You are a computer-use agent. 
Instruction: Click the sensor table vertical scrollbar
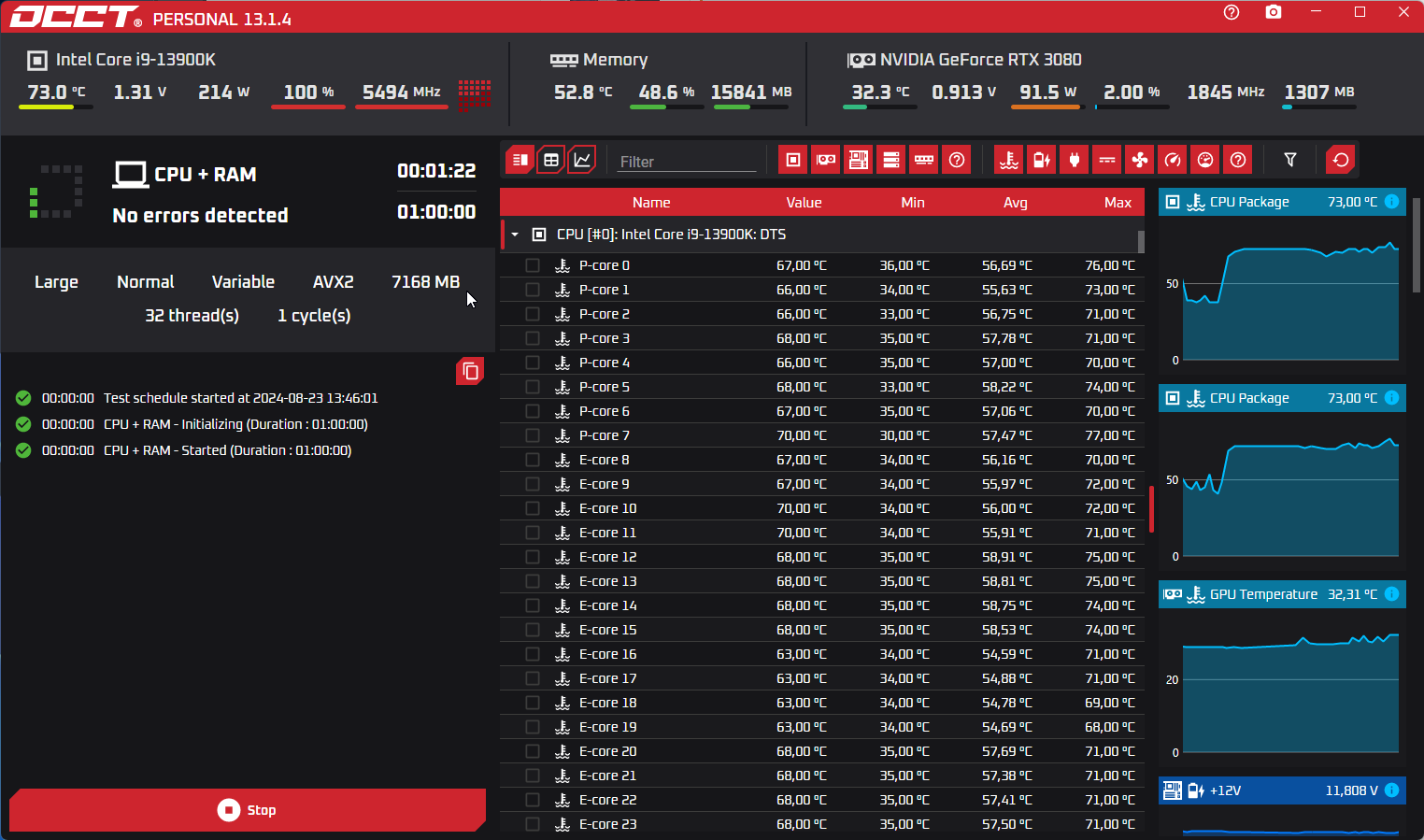coord(1141,241)
